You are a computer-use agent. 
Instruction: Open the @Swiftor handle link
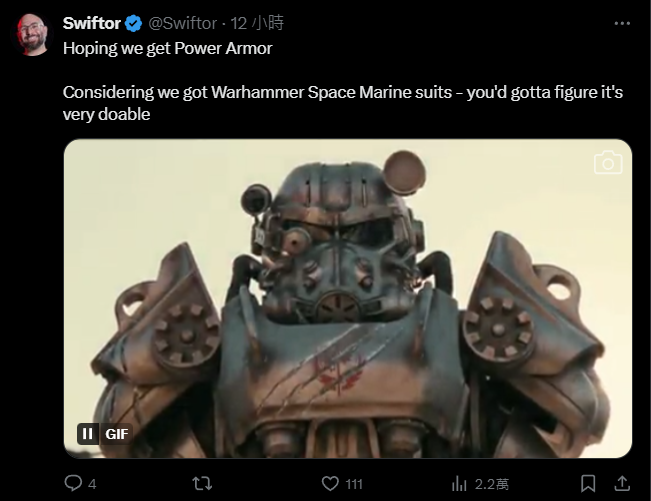click(x=185, y=23)
